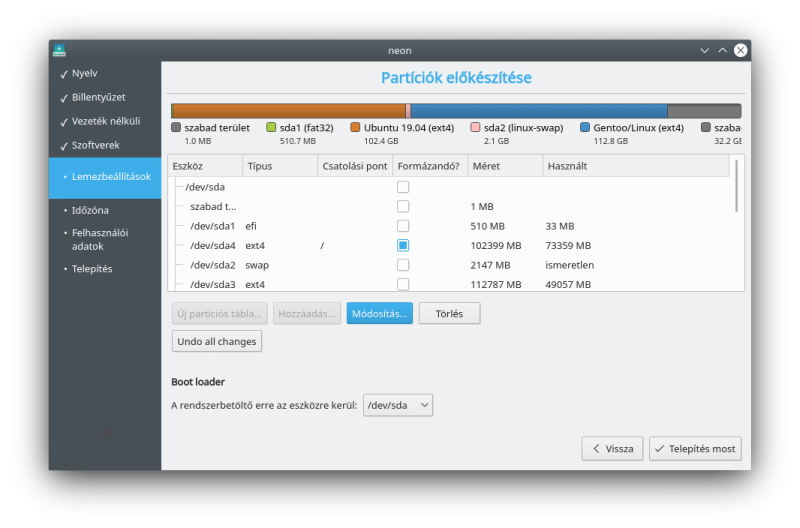Go back with the Vissza button

point(612,448)
